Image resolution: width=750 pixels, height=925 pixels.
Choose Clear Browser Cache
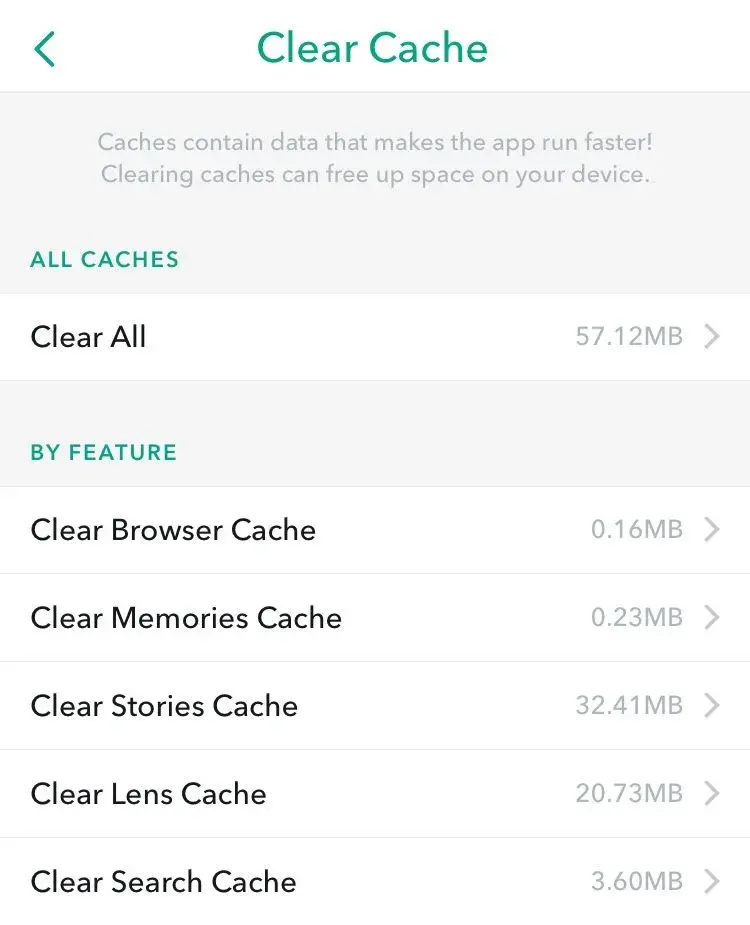tap(173, 530)
